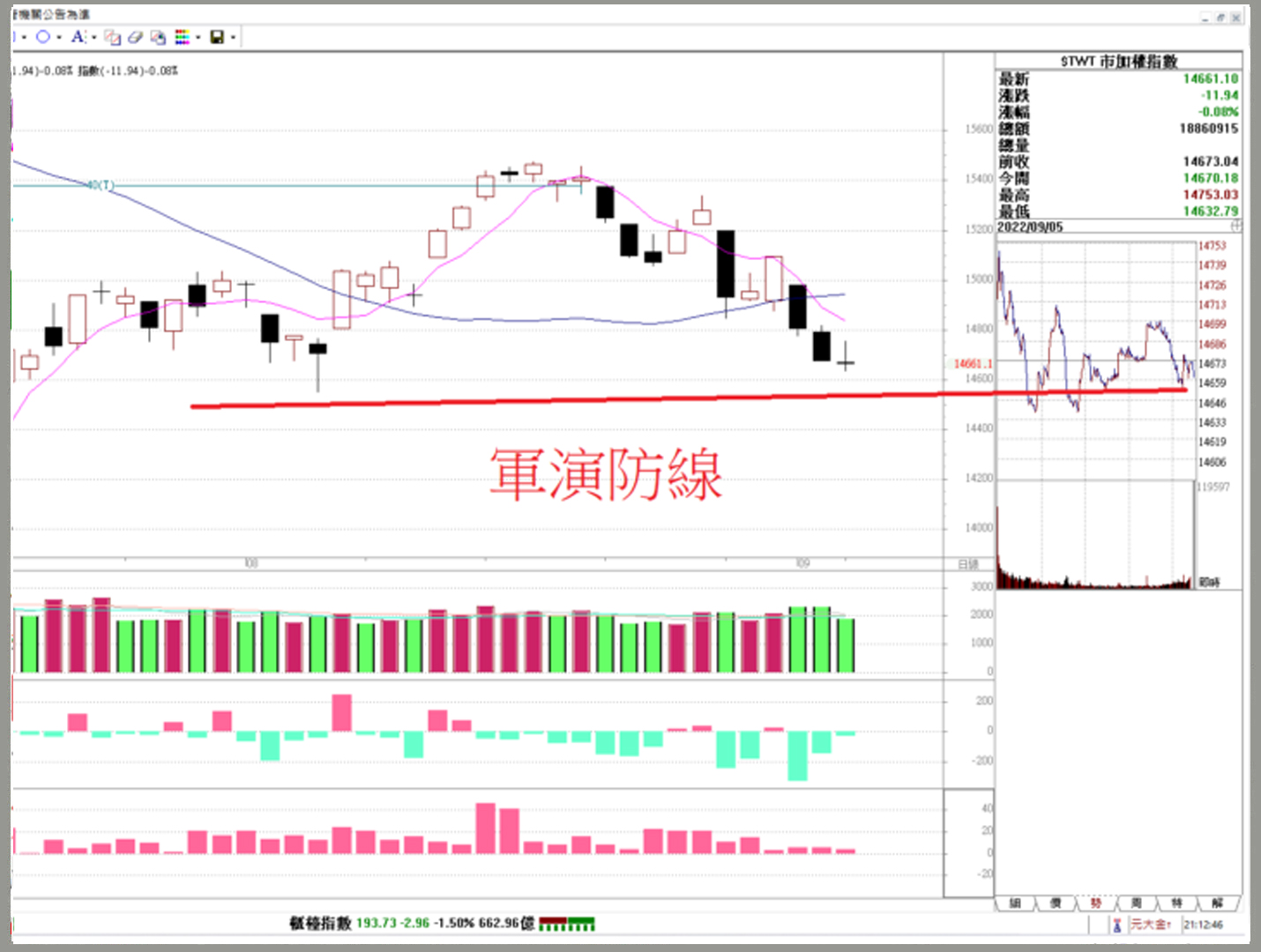This screenshot has height=952, width=1261.
Task: Open the color palette grid icon
Action: 182,37
